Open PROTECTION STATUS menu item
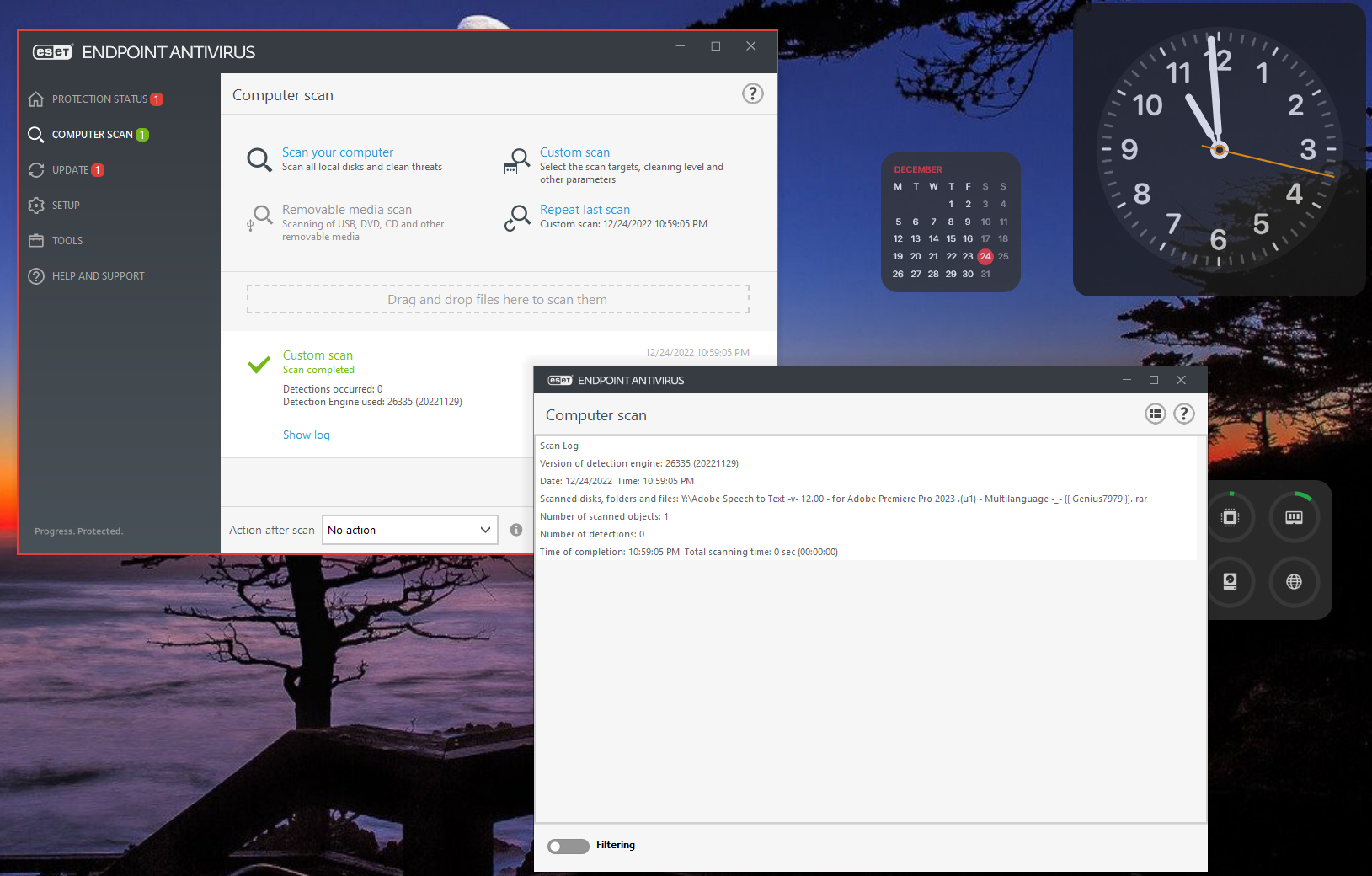 [x=99, y=99]
